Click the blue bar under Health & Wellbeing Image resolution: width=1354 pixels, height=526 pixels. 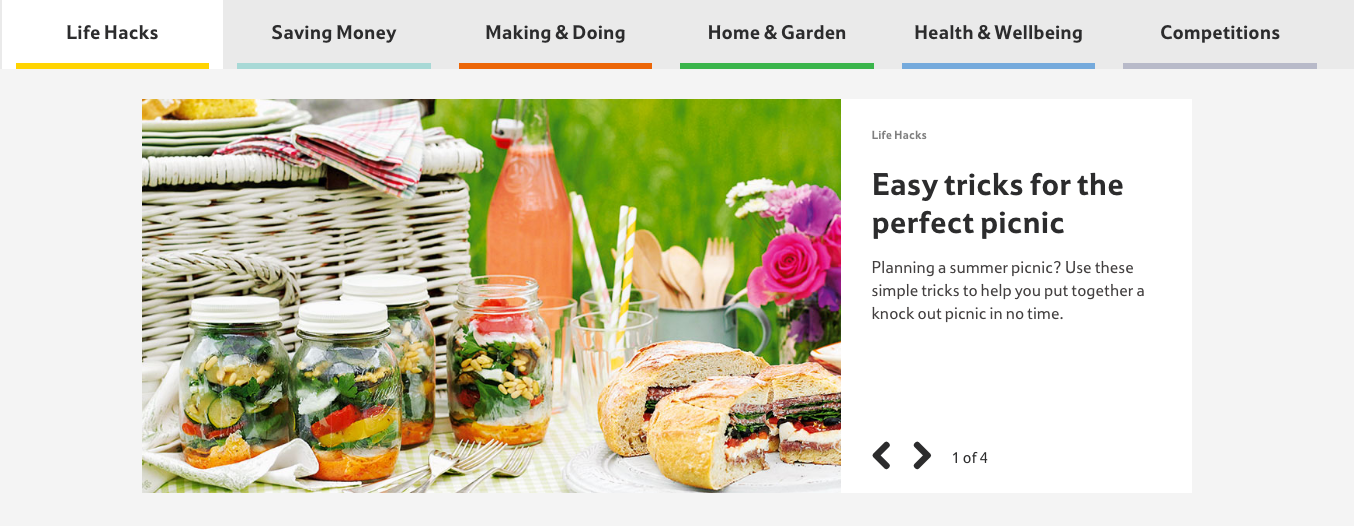click(998, 66)
